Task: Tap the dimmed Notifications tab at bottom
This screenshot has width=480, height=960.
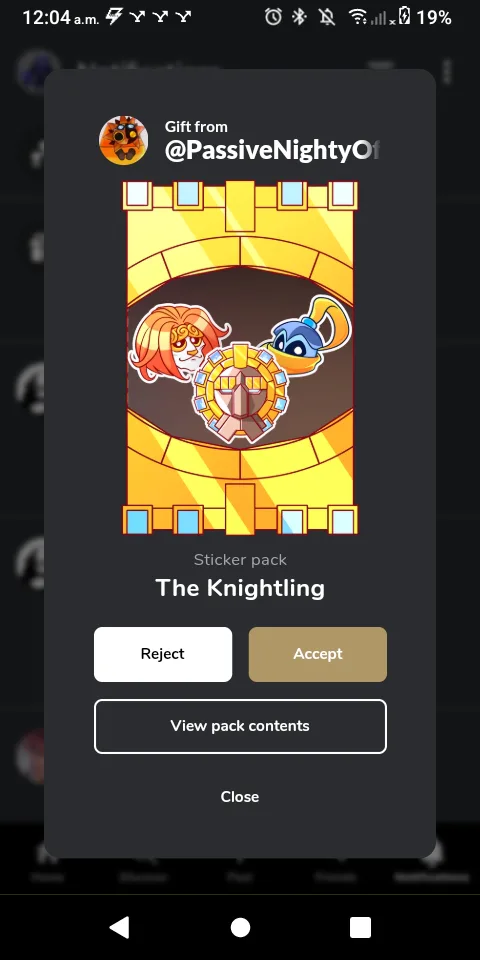Action: (x=432, y=860)
